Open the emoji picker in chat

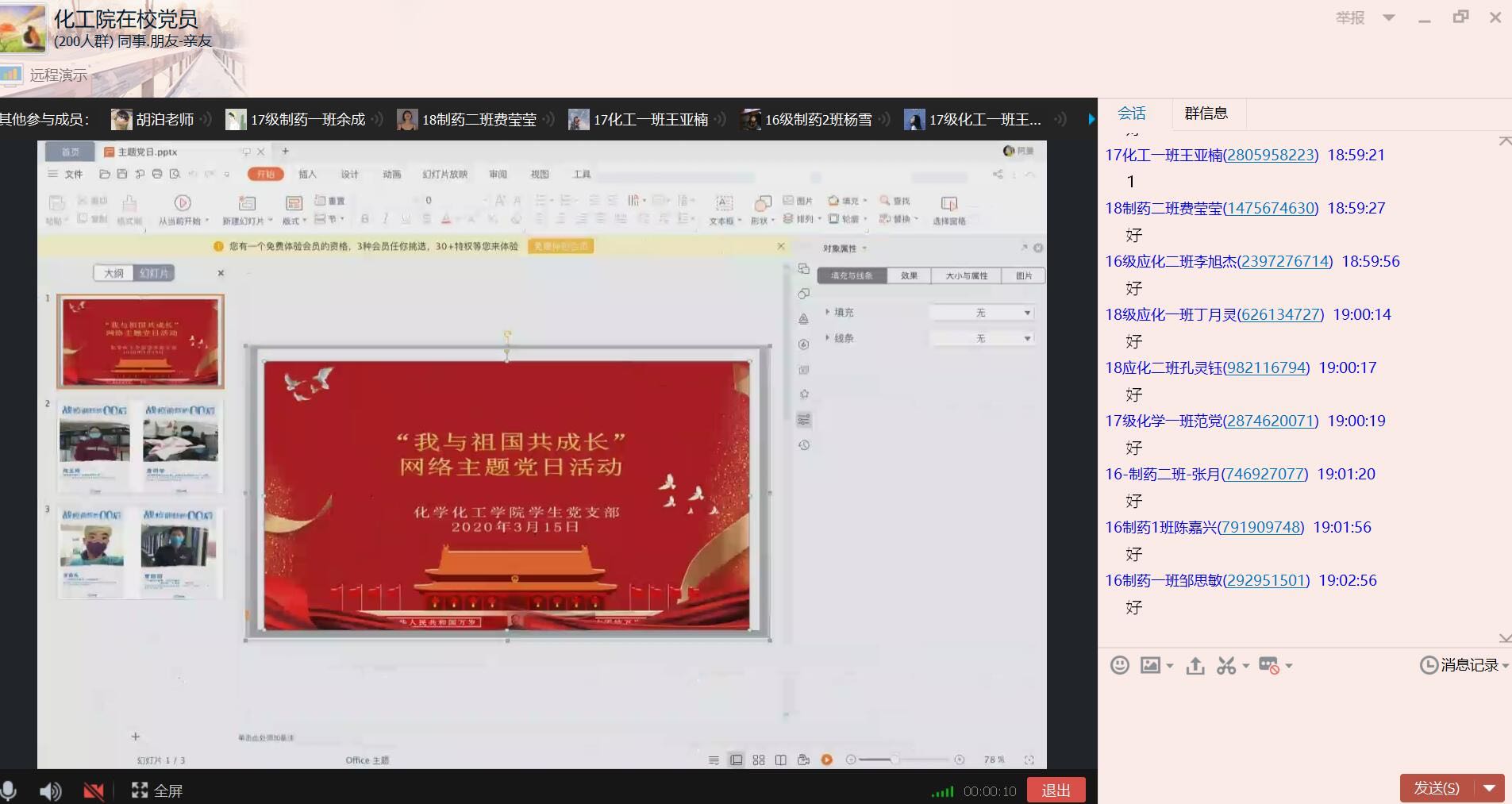pyautogui.click(x=1119, y=665)
